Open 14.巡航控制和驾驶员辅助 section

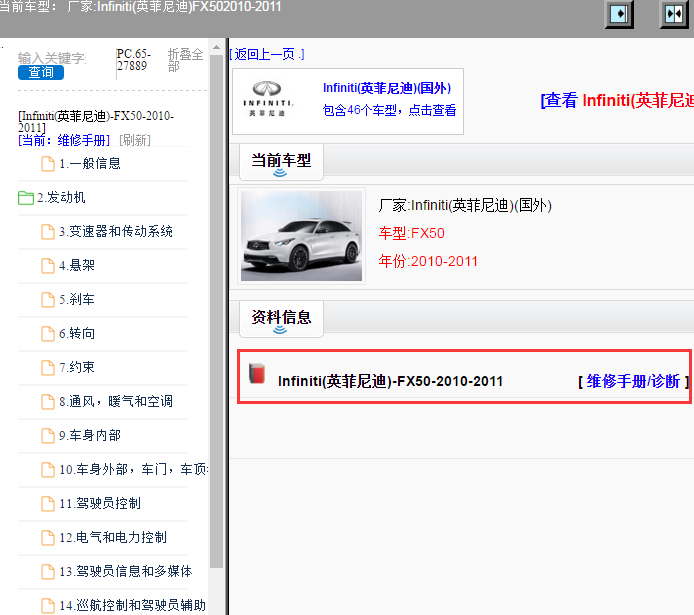pyautogui.click(x=133, y=605)
